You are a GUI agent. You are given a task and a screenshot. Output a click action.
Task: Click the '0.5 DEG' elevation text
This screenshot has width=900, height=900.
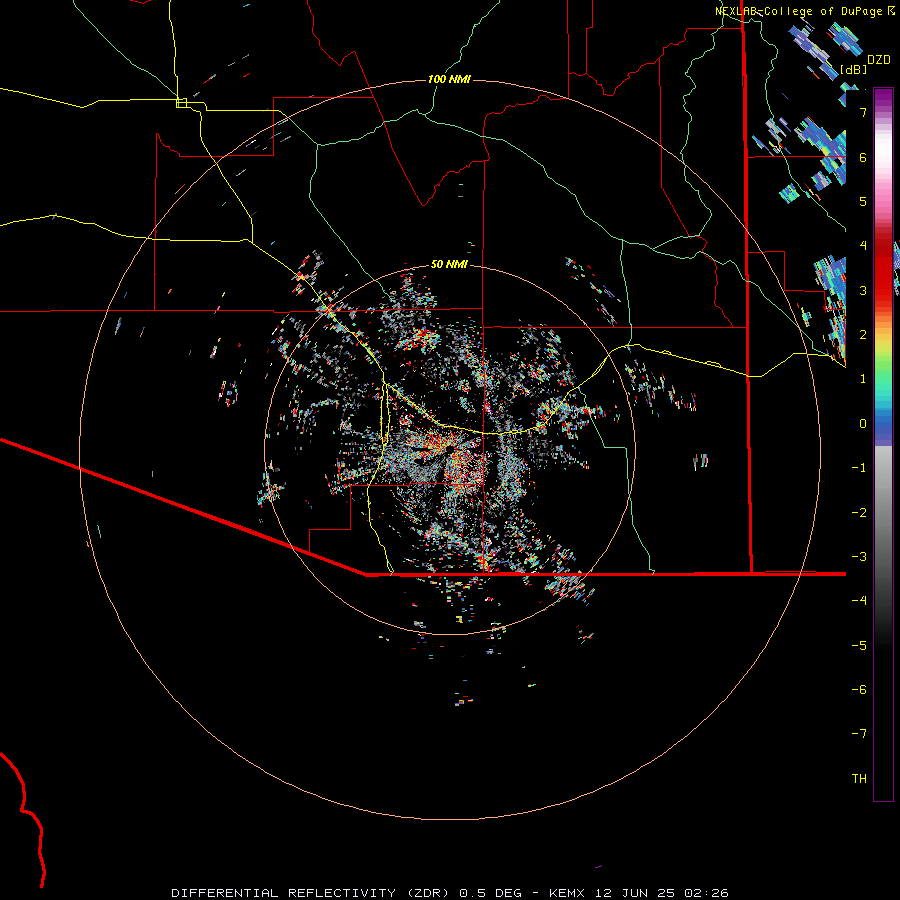[x=491, y=893]
